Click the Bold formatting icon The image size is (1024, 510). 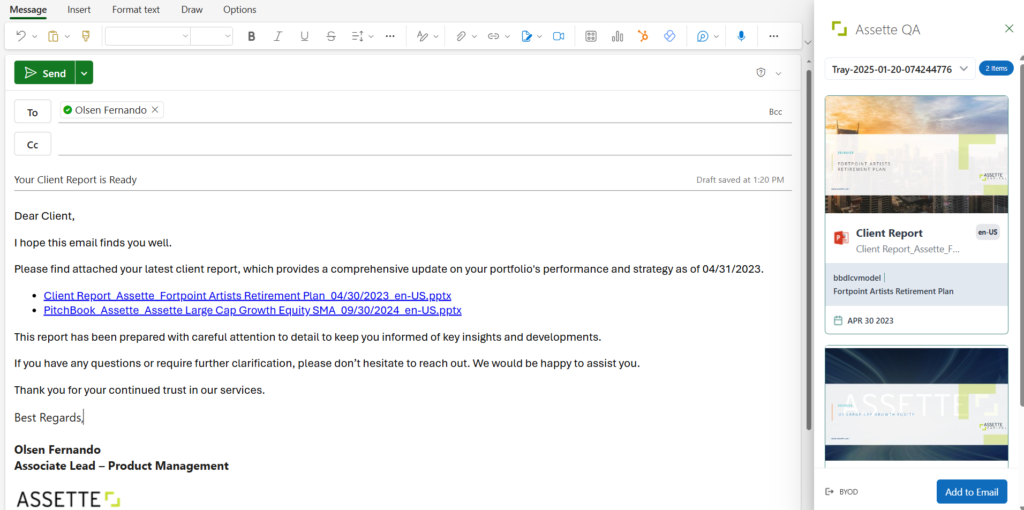pos(251,36)
